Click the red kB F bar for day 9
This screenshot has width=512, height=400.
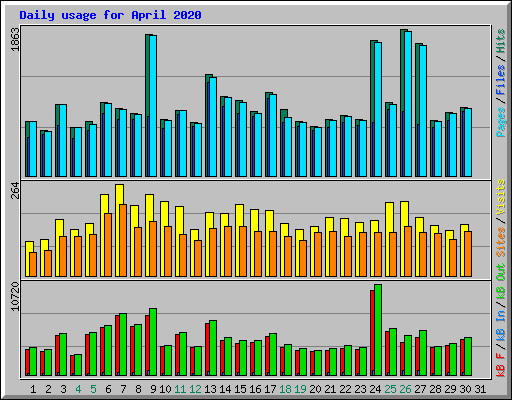pyautogui.click(x=147, y=345)
